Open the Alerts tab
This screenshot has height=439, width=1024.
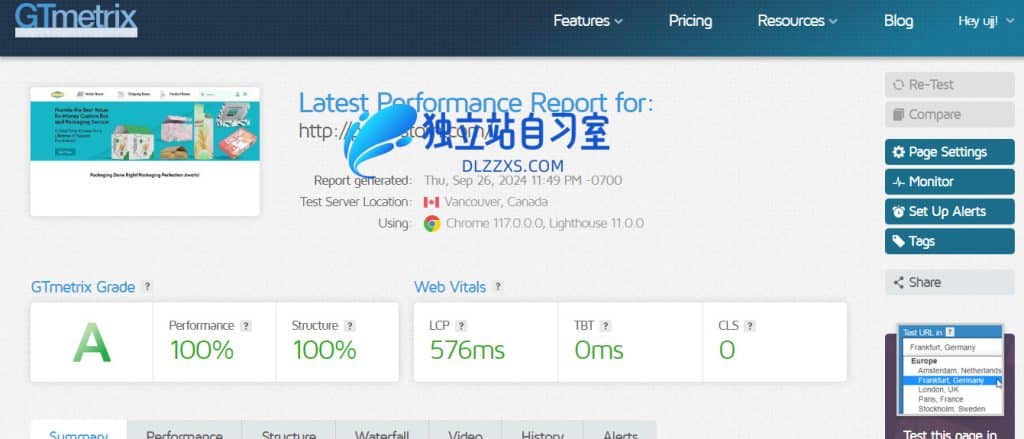(620, 432)
